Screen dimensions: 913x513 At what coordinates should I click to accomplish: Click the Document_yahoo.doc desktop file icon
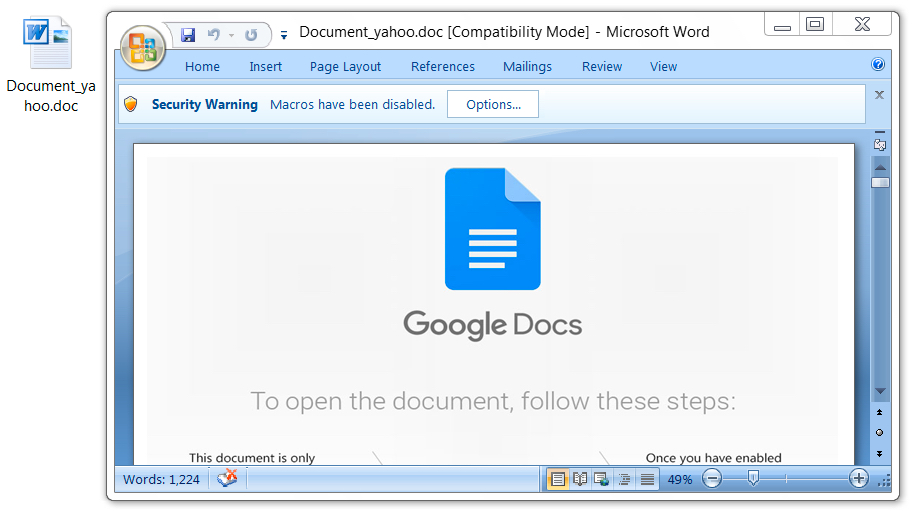(48, 43)
